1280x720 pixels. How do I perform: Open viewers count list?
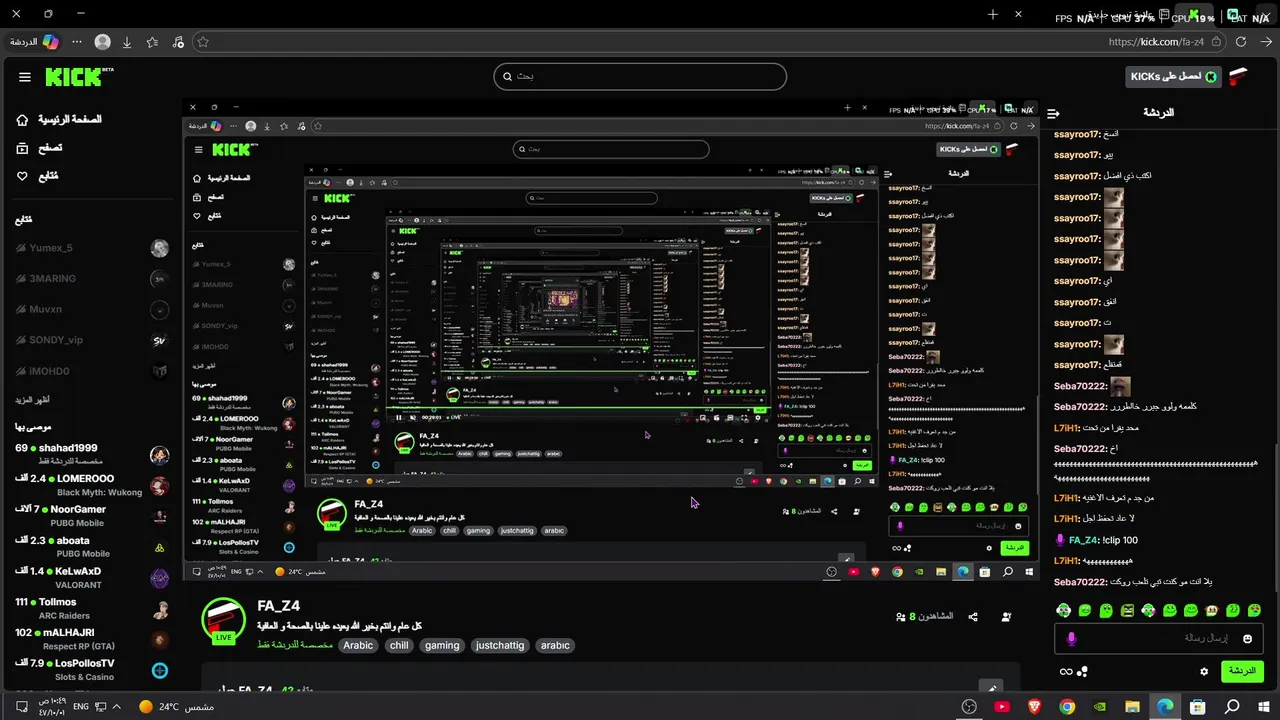pyautogui.click(x=925, y=617)
